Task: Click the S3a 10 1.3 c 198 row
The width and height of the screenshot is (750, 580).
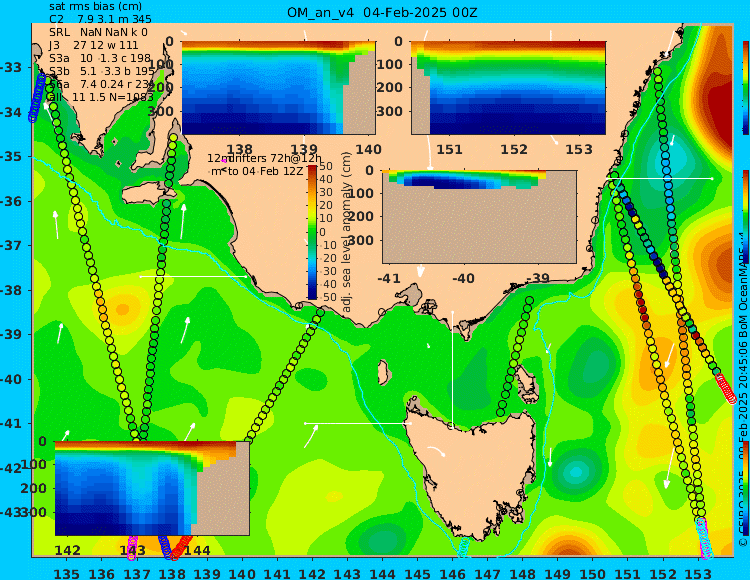Action: pyautogui.click(x=100, y=58)
